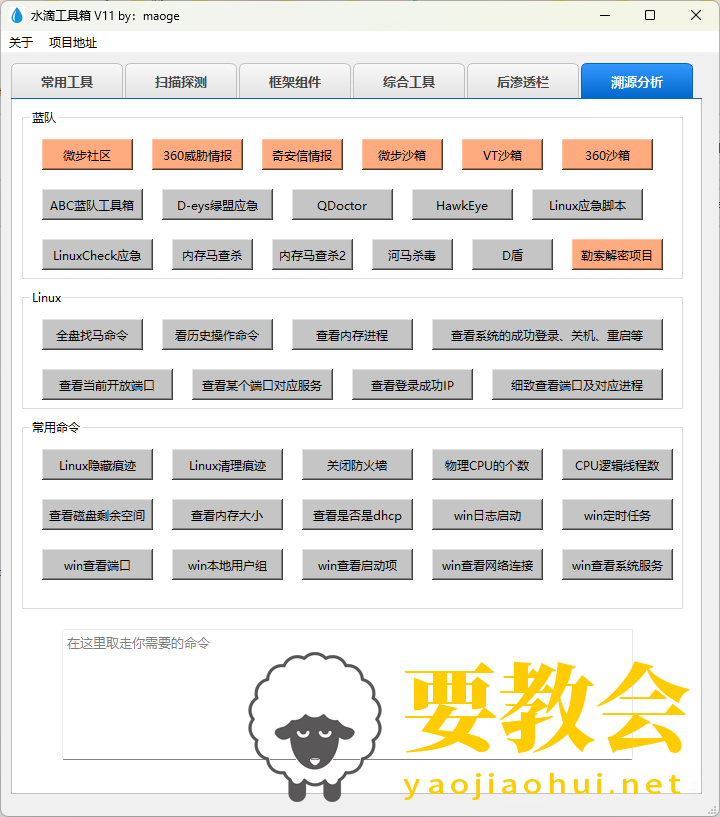The image size is (720, 817).
Task: Click CPU逻辑线程数 button
Action: pyautogui.click(x=617, y=465)
